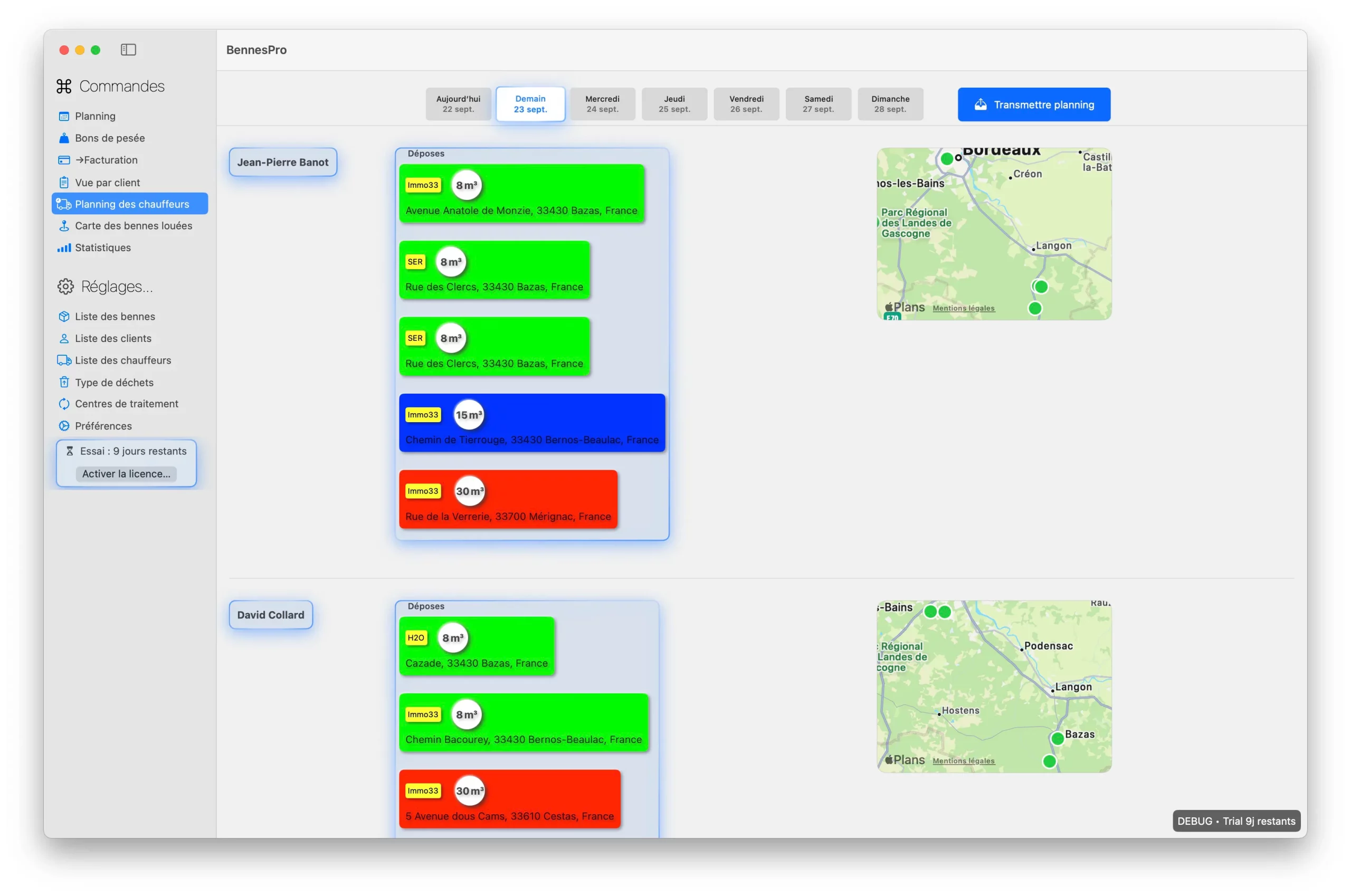1351x896 pixels.
Task: Click the Liste des chauffeurs truck icon
Action: coord(64,360)
